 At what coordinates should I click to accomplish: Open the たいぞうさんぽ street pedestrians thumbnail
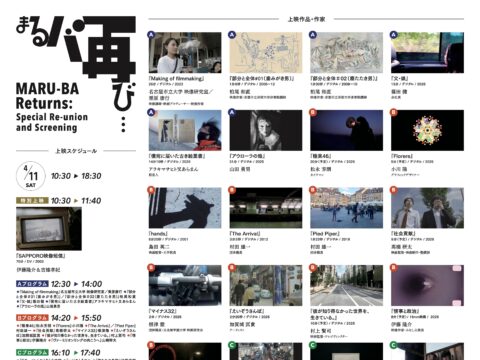[x=266, y=286]
